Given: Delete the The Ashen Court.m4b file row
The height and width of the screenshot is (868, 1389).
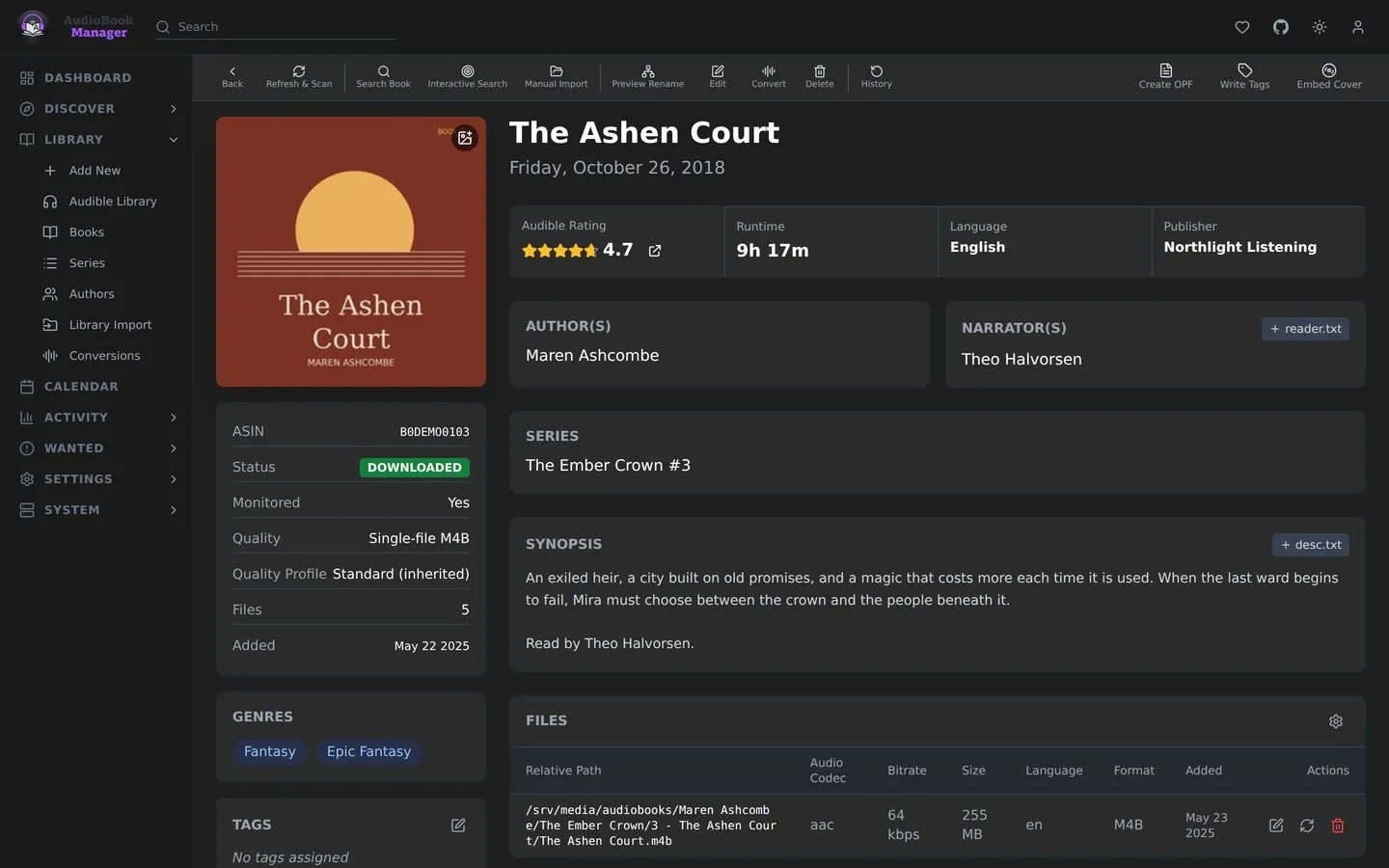Looking at the screenshot, I should (x=1338, y=826).
